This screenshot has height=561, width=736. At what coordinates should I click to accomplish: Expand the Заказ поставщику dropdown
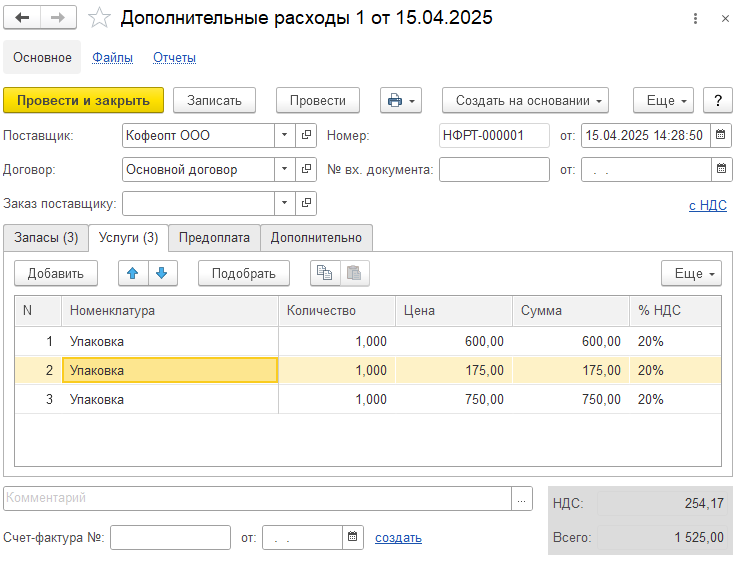pos(284,203)
